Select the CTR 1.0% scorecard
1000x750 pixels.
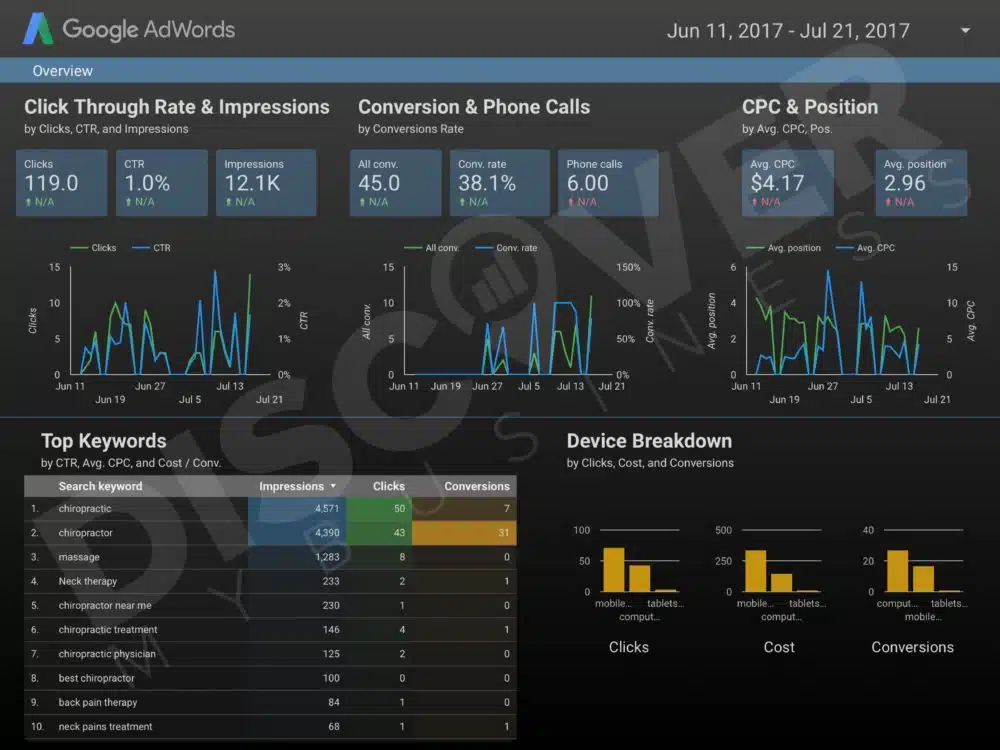(161, 183)
